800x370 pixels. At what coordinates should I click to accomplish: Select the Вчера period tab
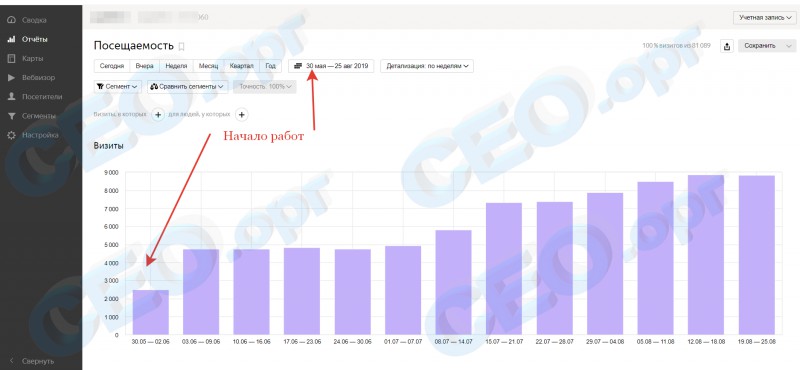(144, 66)
